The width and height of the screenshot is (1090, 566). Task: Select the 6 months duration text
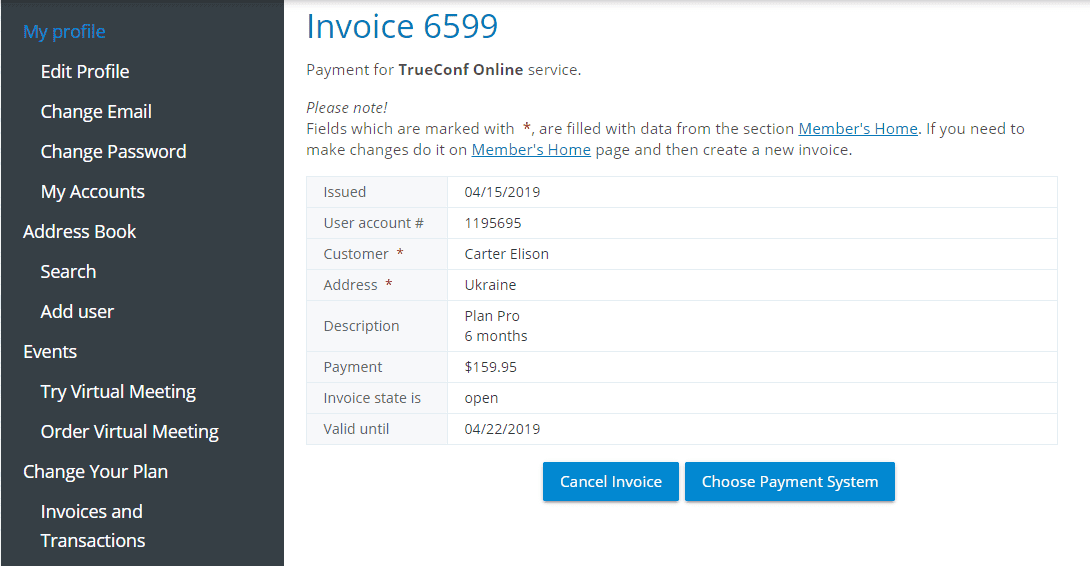[x=496, y=336]
